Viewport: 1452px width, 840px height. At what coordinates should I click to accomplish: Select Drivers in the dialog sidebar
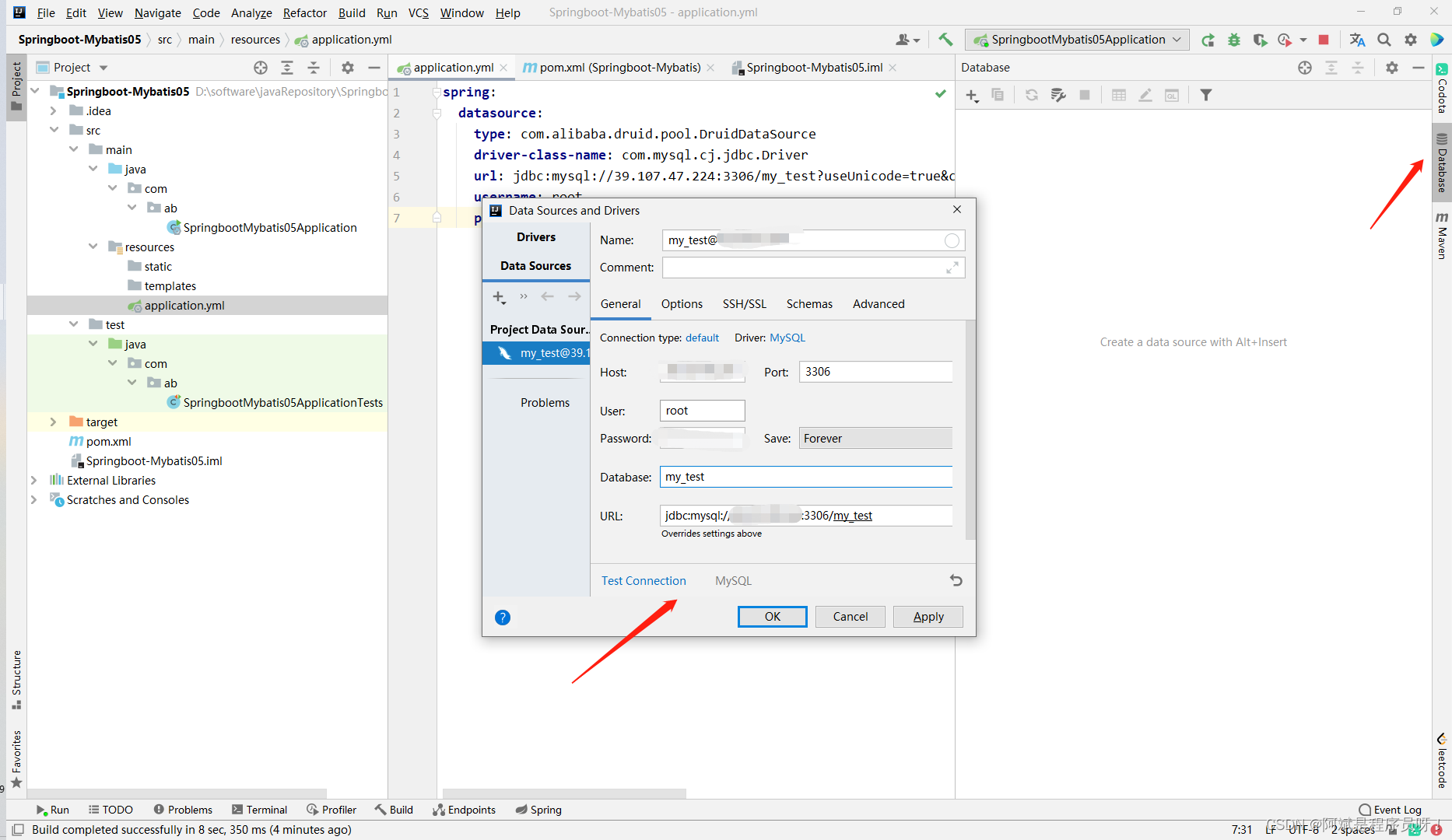pyautogui.click(x=536, y=237)
